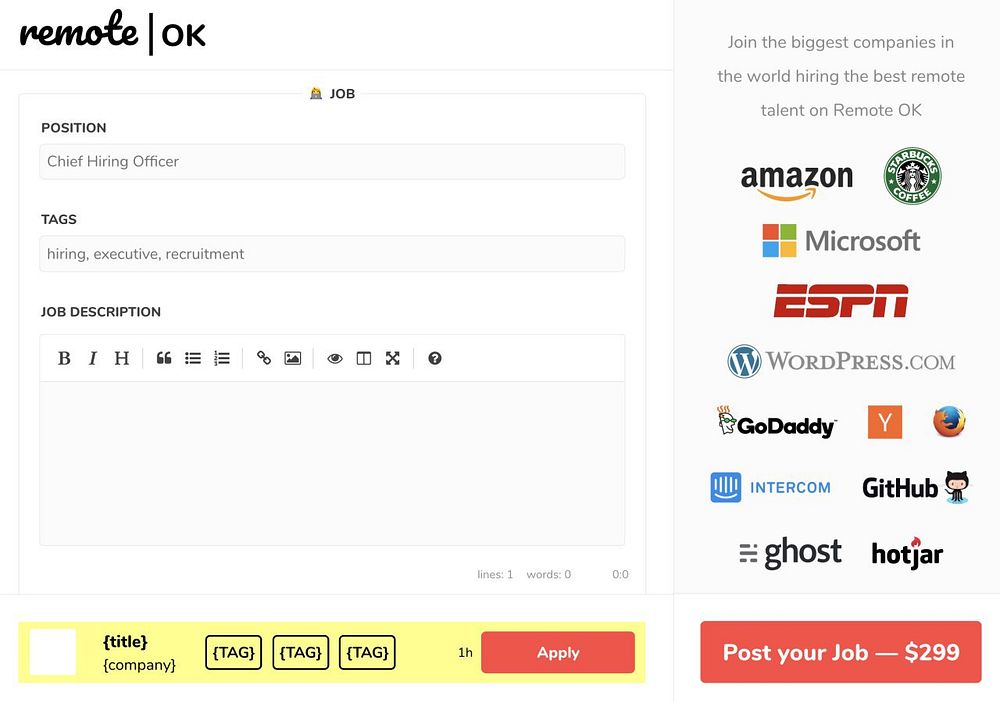Create a numbered list
This screenshot has width=1000, height=702.
(x=222, y=358)
